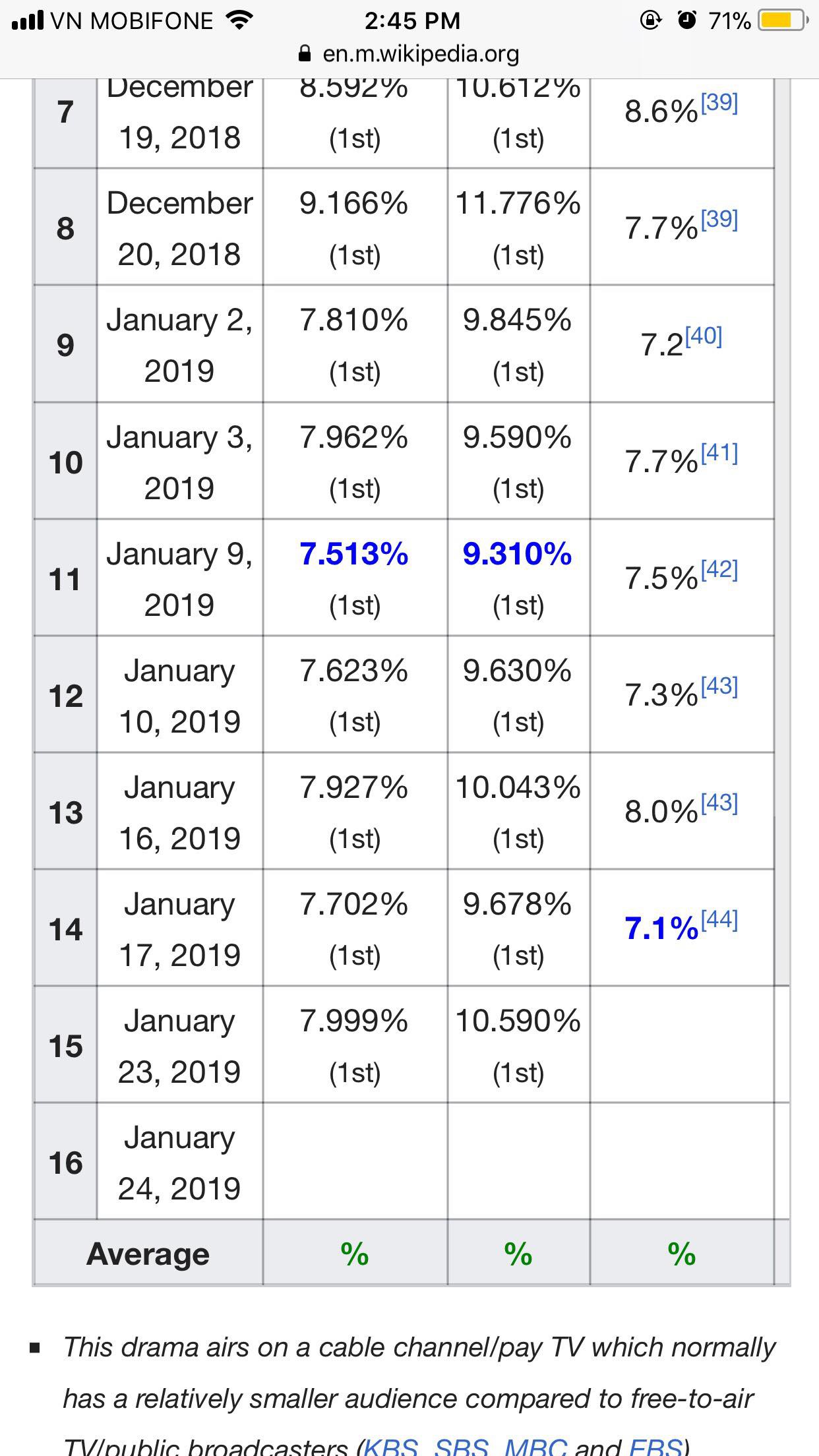Tap the en.m.wikipedia.org address bar

point(409,53)
